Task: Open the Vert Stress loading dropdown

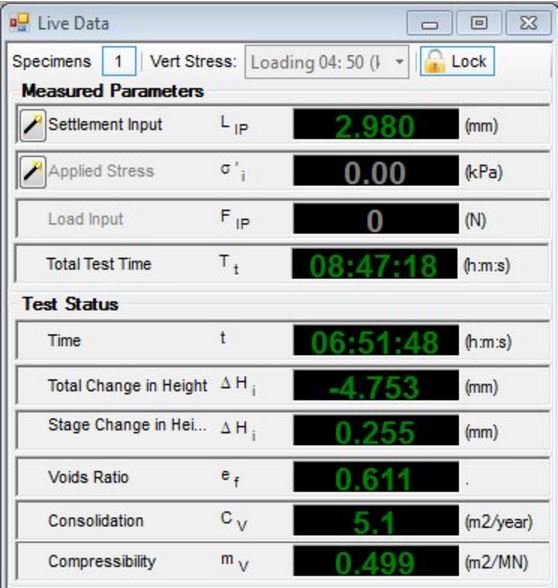Action: click(x=327, y=62)
